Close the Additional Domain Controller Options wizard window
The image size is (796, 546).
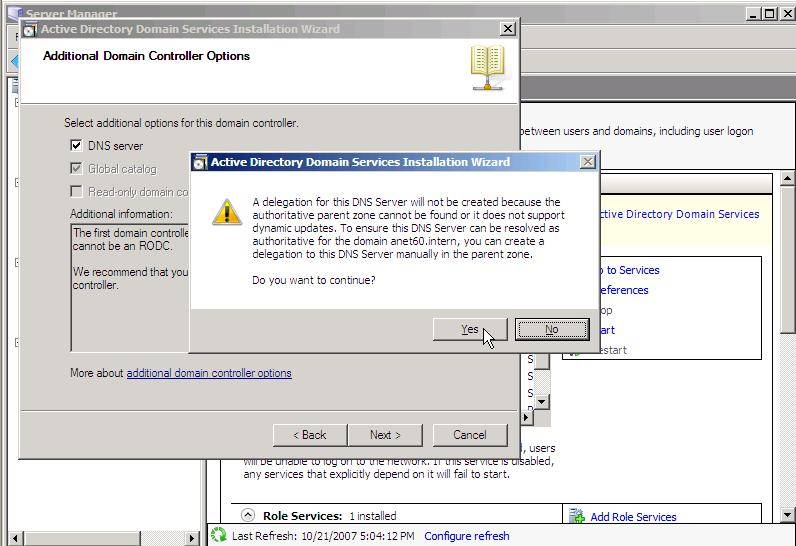point(508,29)
